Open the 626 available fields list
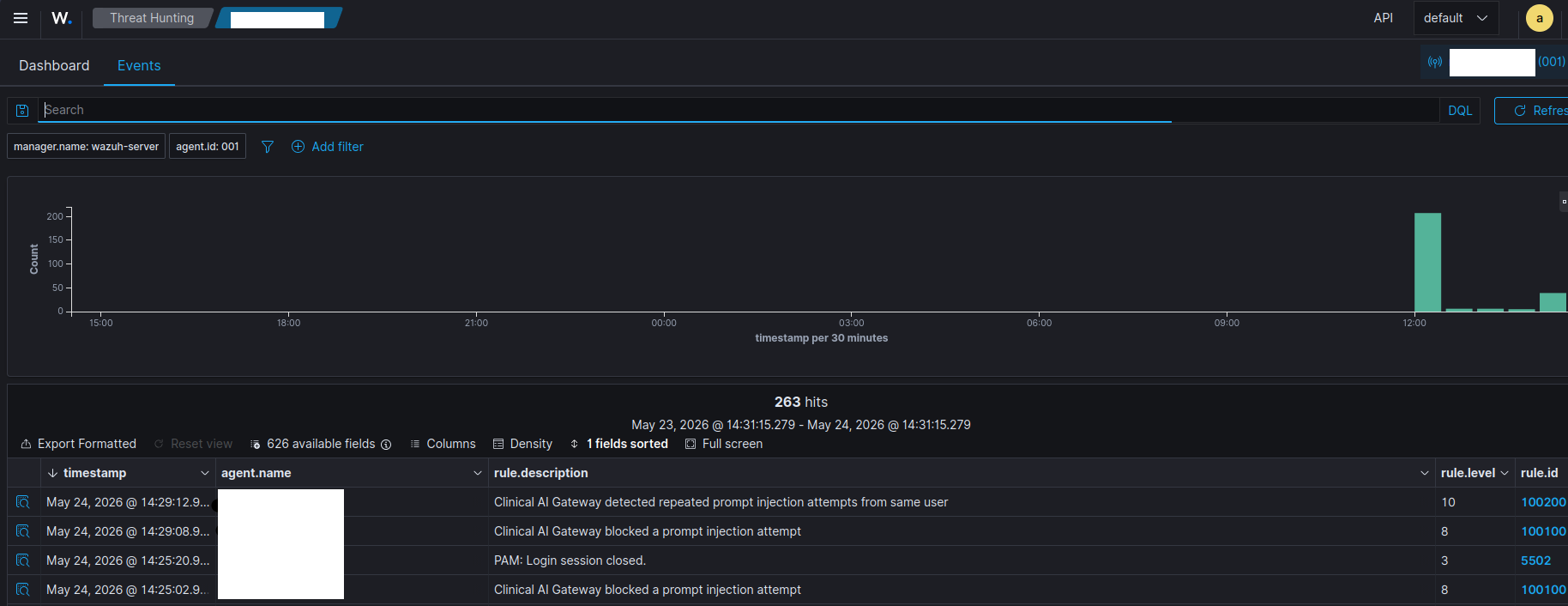The width and height of the screenshot is (1568, 606). click(313, 444)
